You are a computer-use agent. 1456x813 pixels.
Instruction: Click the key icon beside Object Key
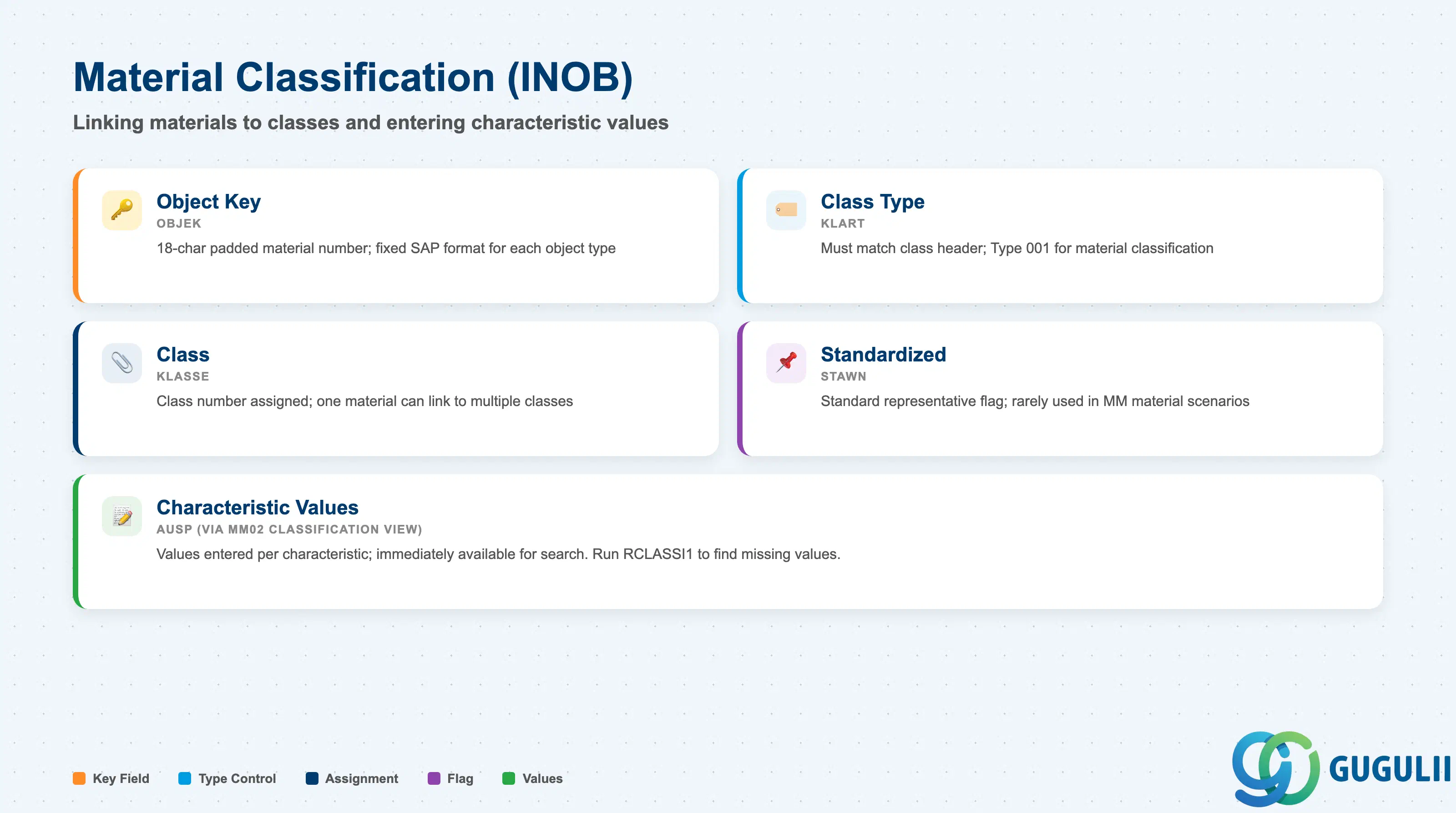coord(121,210)
